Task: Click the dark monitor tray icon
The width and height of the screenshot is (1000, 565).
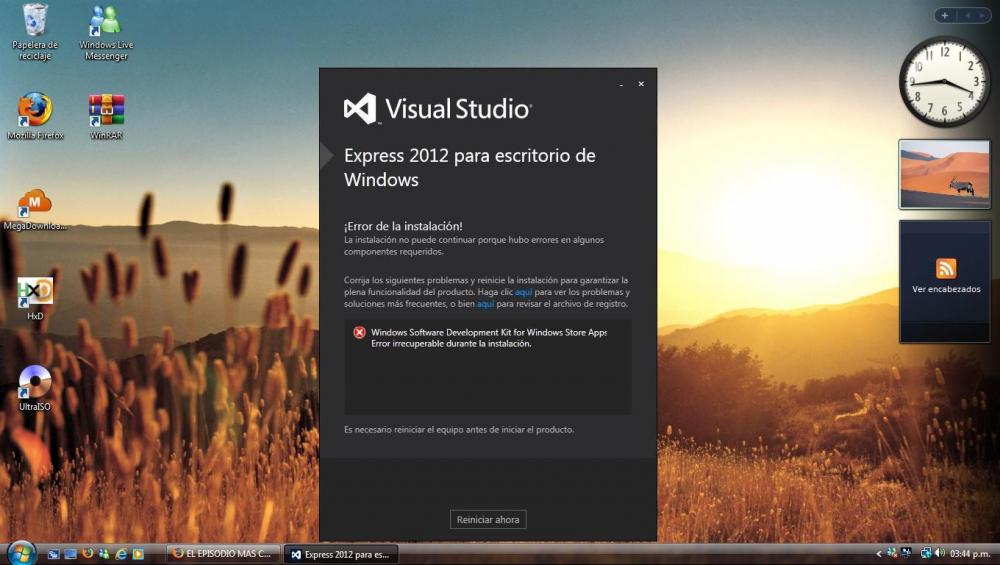Action: tap(906, 553)
